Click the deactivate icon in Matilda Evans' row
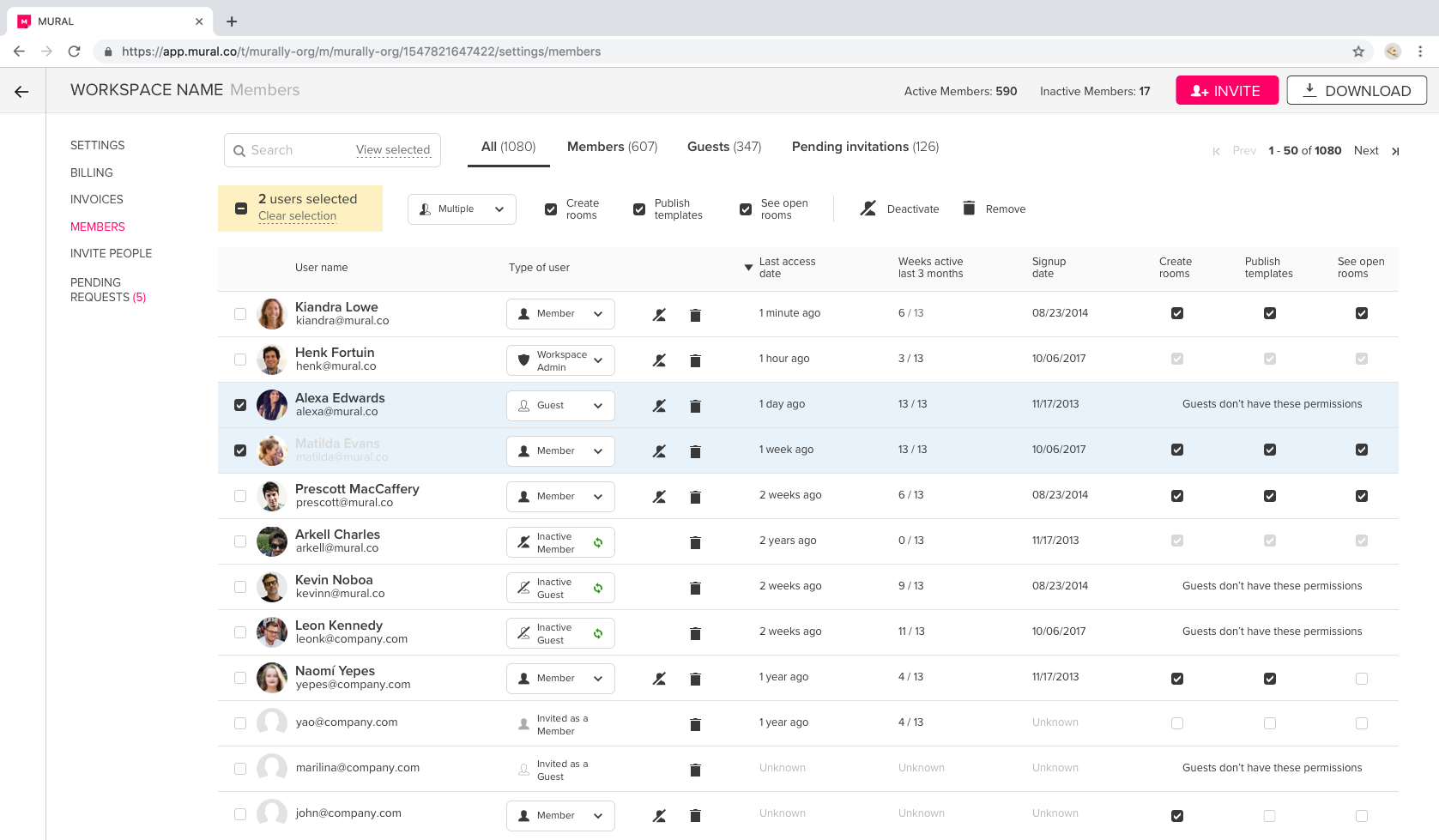This screenshot has height=840, width=1439. click(x=659, y=451)
